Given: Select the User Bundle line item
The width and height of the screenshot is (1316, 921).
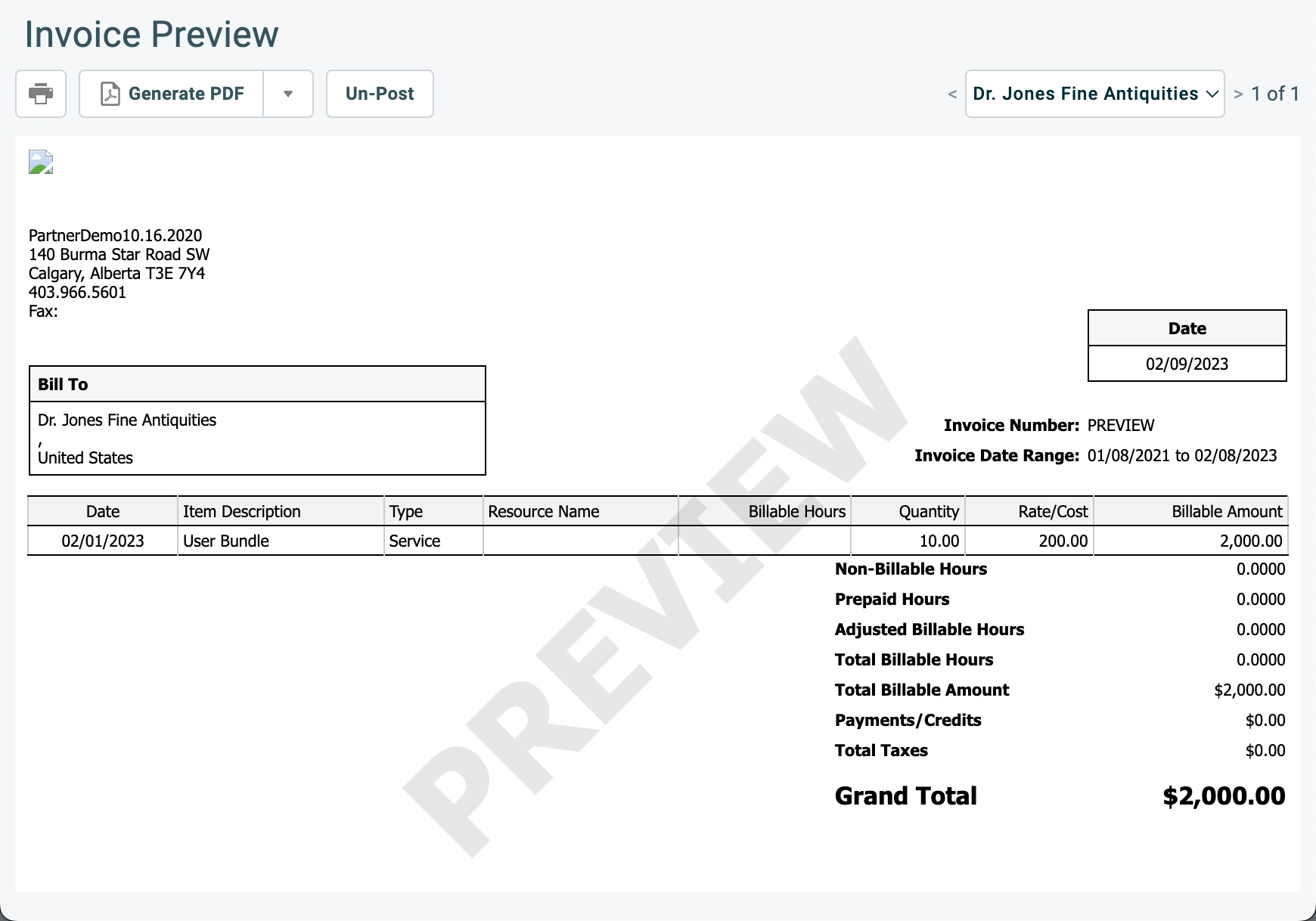Looking at the screenshot, I should 226,541.
